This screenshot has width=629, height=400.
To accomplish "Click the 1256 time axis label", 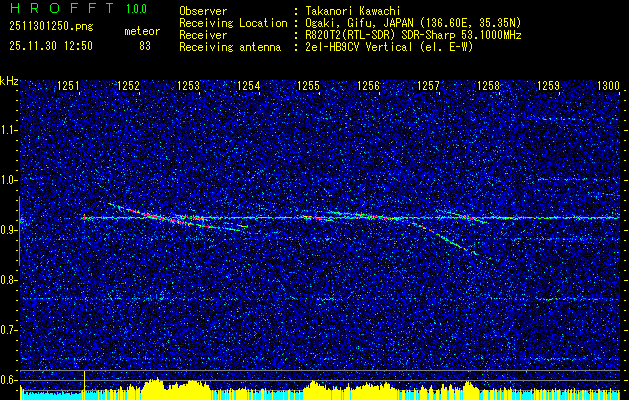I will pyautogui.click(x=368, y=86).
